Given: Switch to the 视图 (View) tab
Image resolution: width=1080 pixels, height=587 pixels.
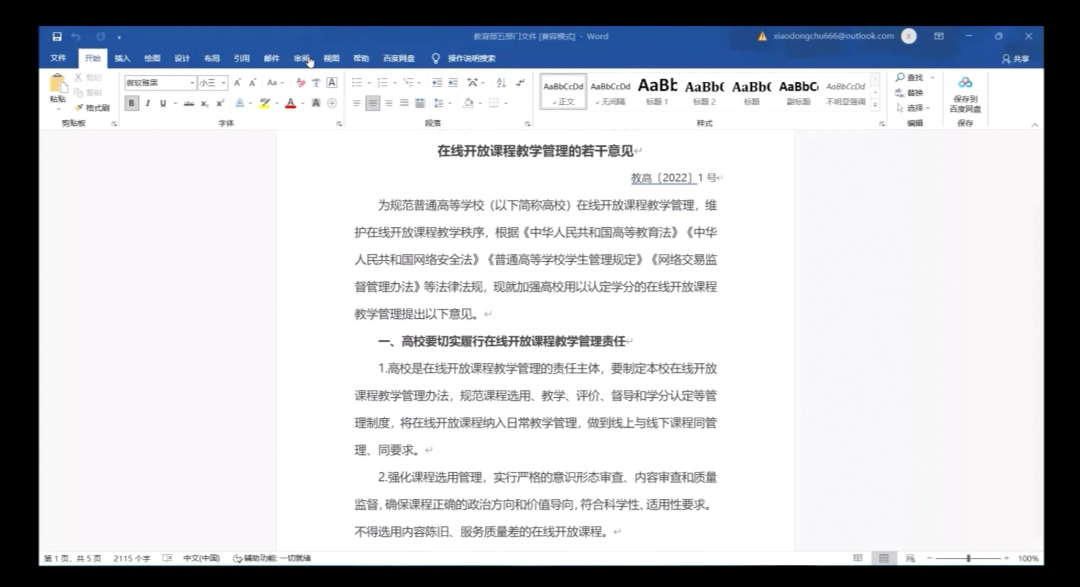Looking at the screenshot, I should (331, 58).
